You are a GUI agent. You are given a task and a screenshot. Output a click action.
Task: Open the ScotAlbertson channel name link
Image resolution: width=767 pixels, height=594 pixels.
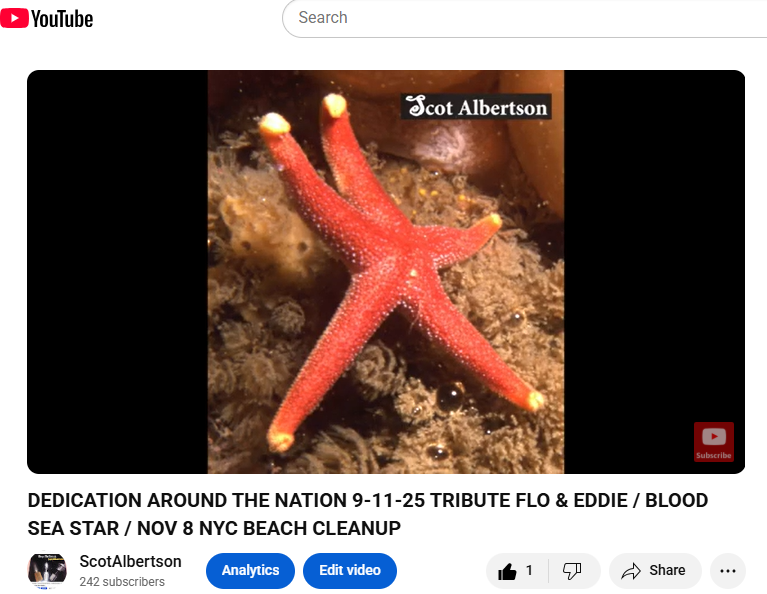pos(130,561)
